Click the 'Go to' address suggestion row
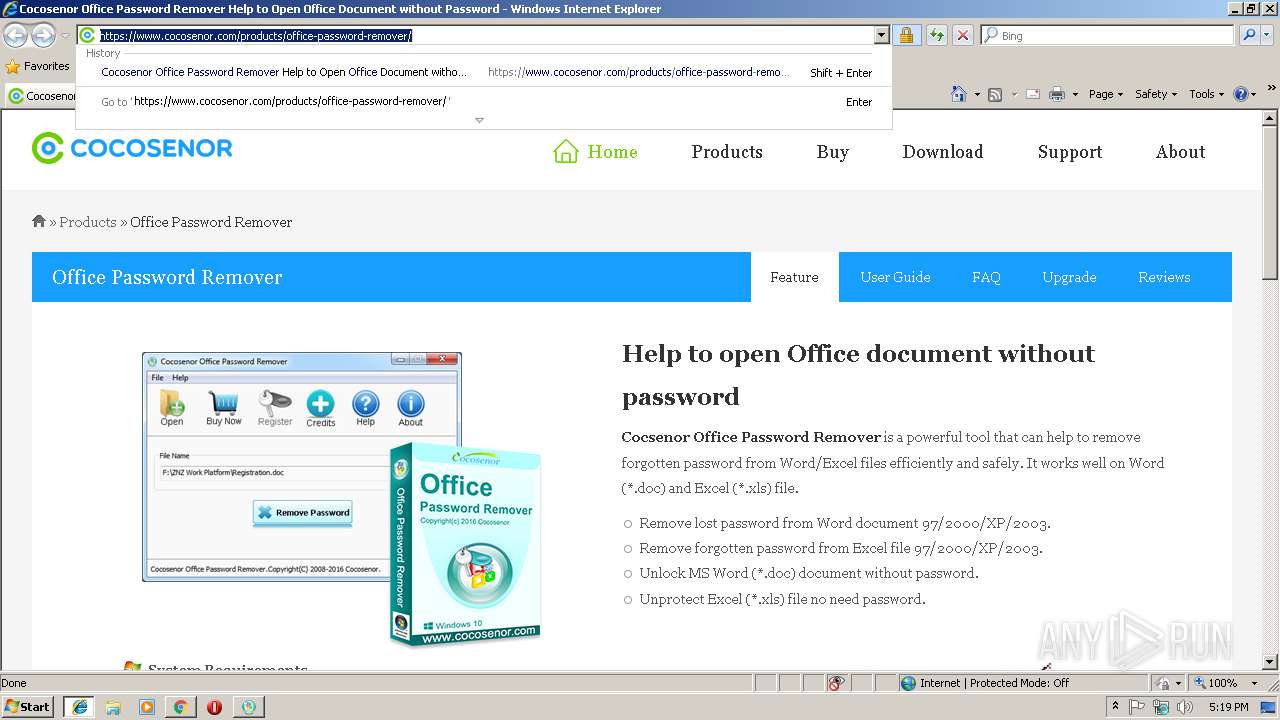 coord(484,101)
